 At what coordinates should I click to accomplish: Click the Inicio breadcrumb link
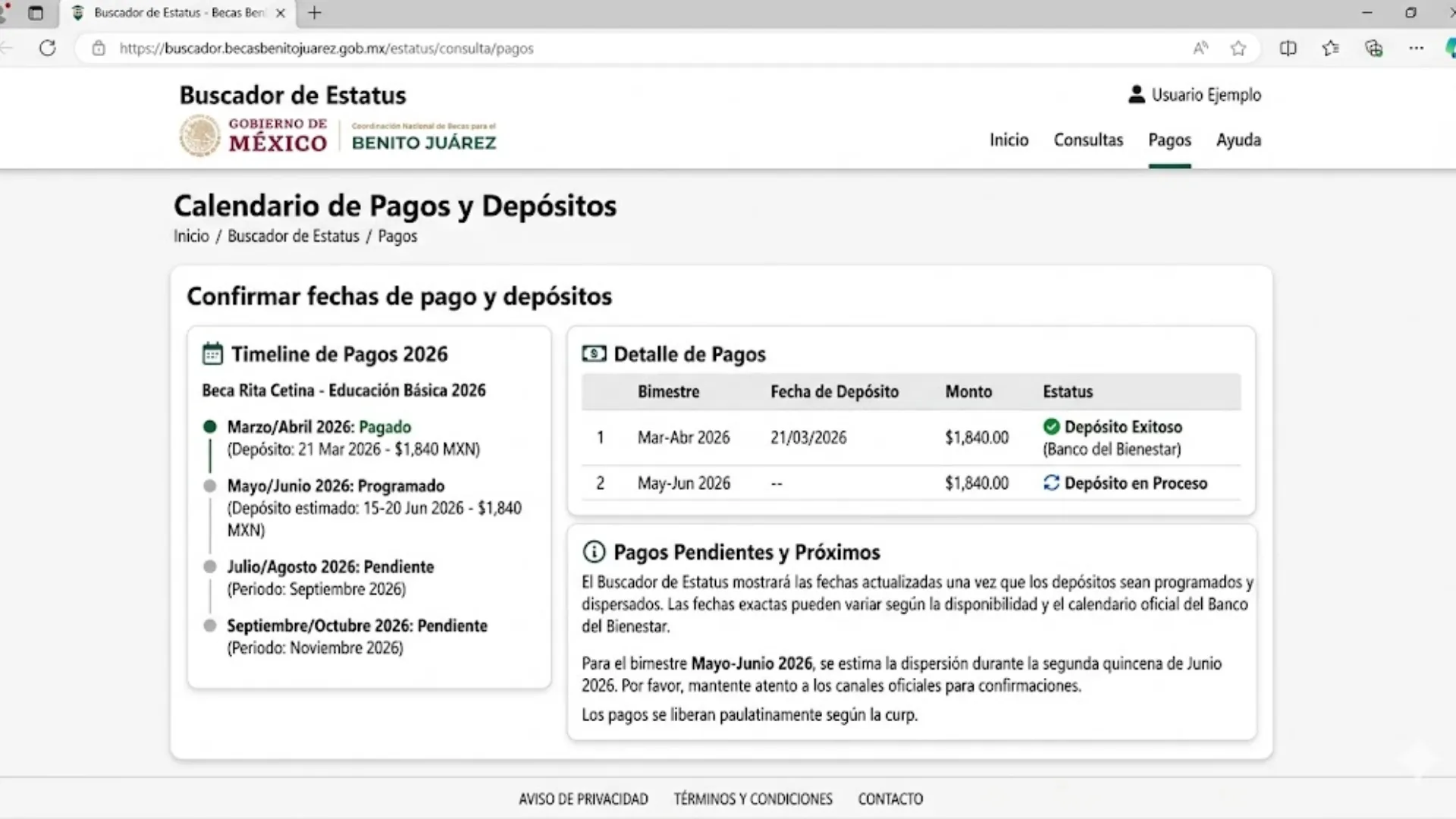pos(191,237)
